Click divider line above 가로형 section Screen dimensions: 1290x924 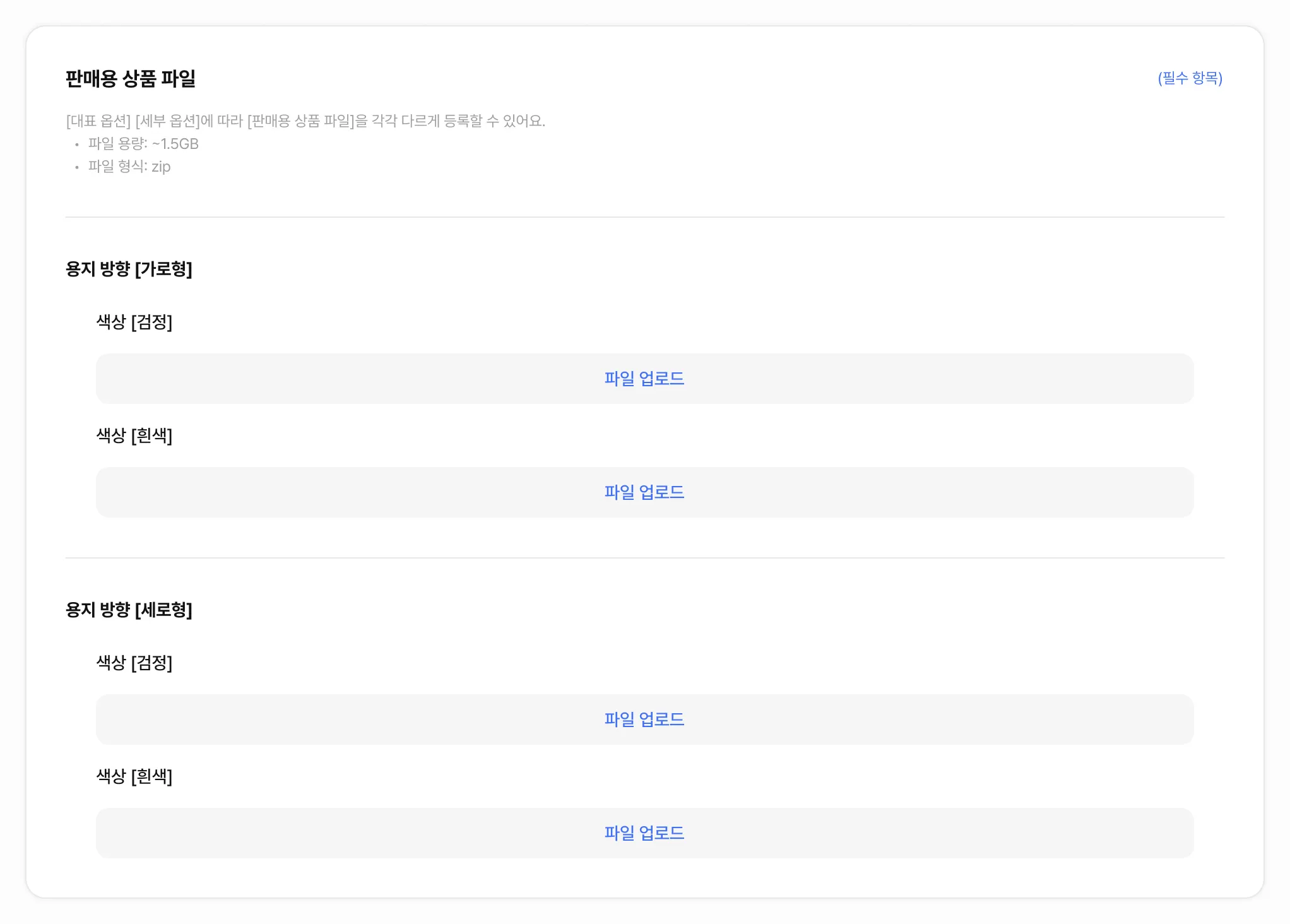click(x=644, y=217)
